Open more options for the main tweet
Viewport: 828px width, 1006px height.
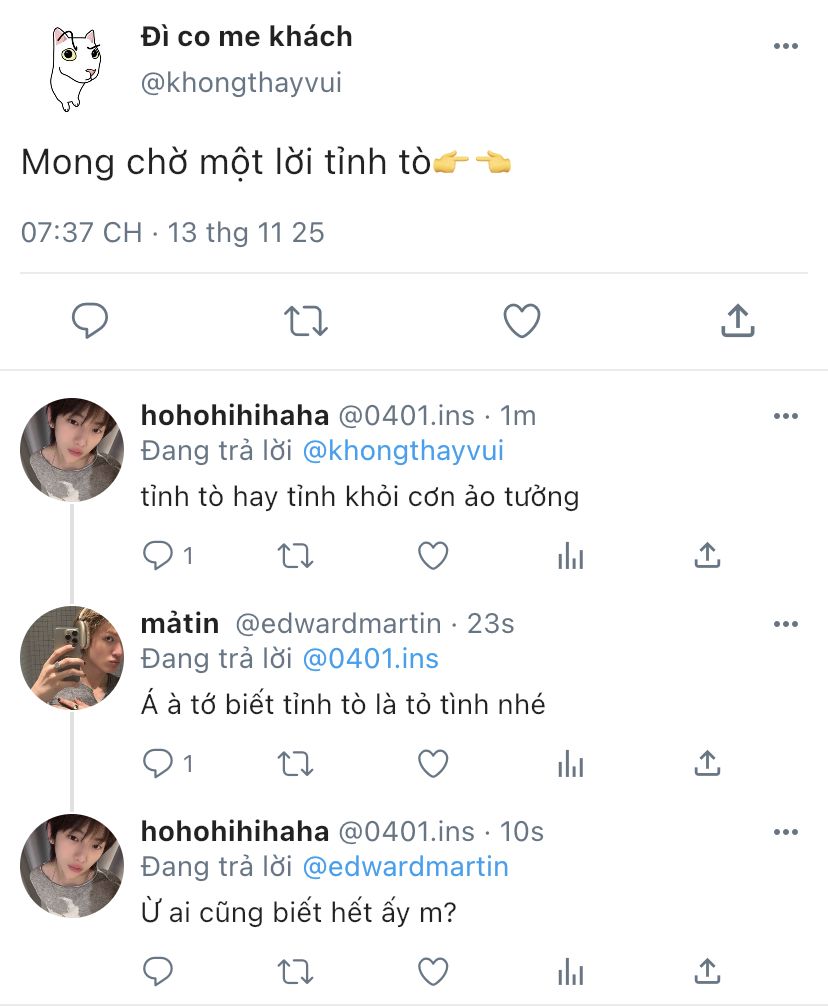coord(786,47)
